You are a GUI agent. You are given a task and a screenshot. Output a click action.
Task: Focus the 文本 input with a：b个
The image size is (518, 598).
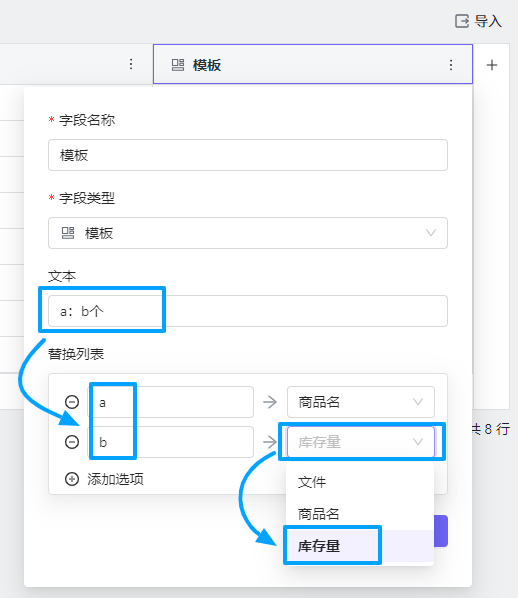pyautogui.click(x=248, y=311)
